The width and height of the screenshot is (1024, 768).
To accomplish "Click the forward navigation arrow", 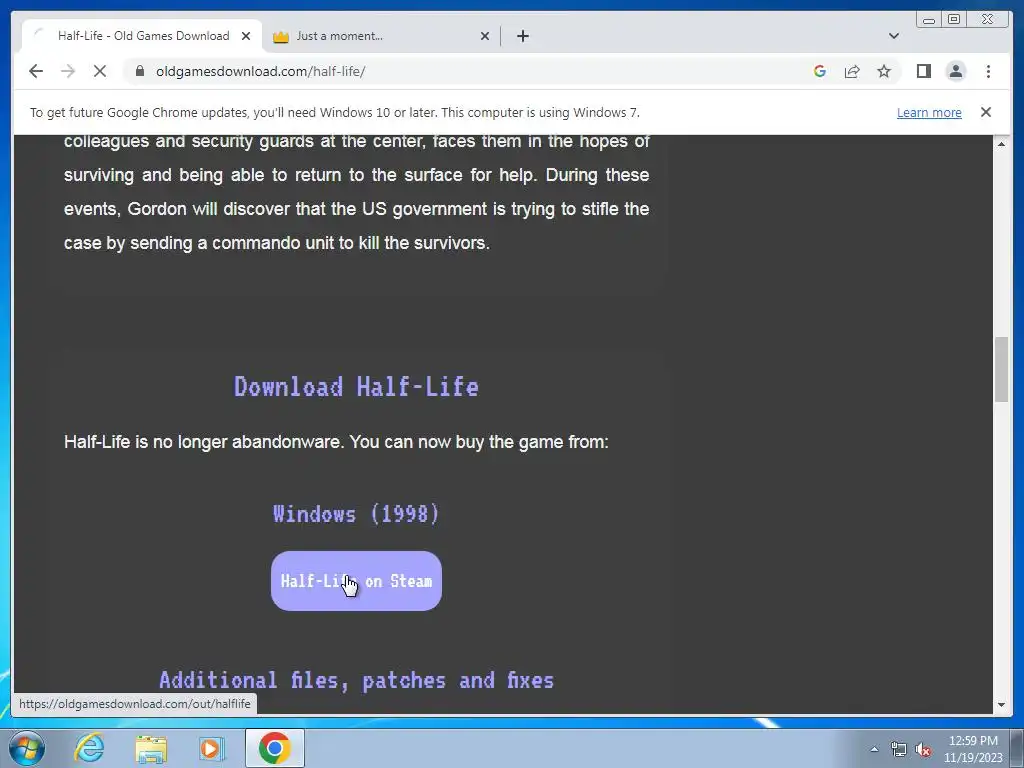I will 68,71.
